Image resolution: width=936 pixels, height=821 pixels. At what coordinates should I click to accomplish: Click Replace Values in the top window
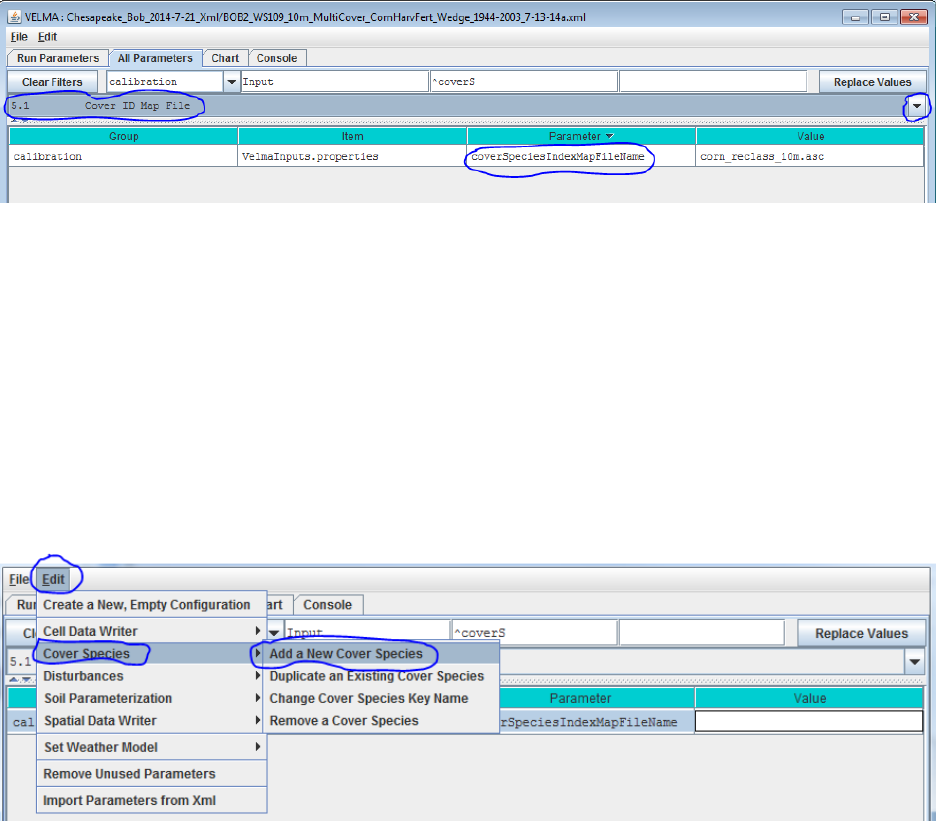[872, 82]
